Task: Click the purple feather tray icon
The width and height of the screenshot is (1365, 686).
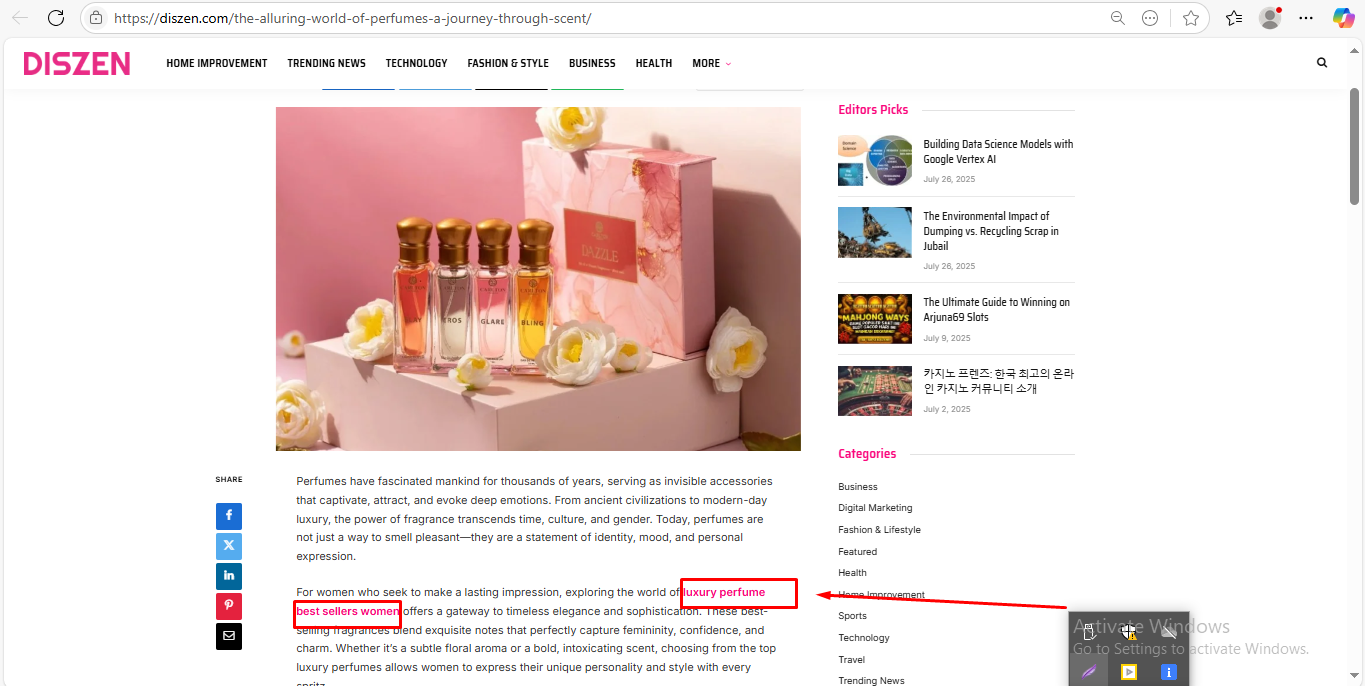Action: coord(1089,672)
